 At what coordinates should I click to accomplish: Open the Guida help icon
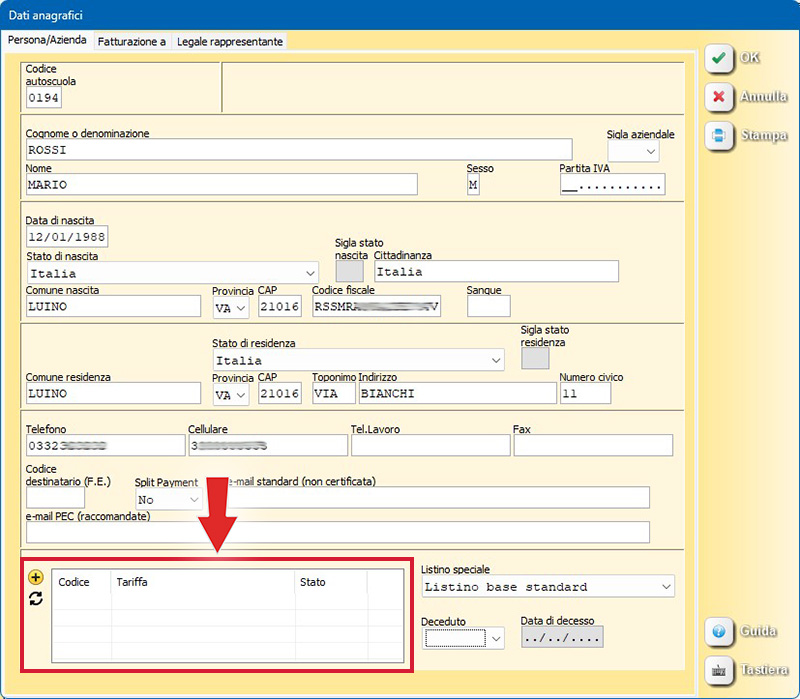(720, 632)
